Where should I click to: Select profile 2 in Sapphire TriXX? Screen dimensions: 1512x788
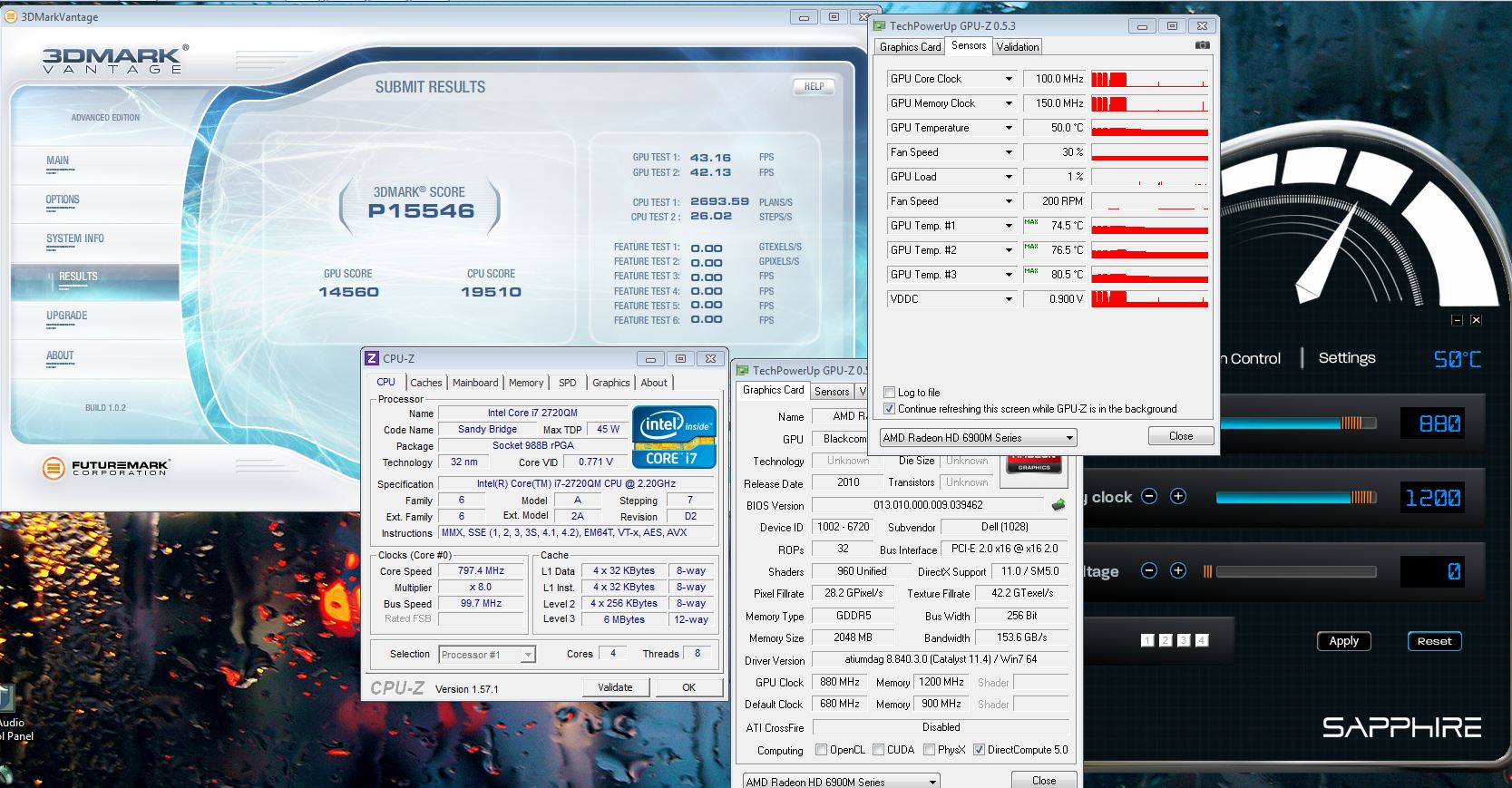1166,640
